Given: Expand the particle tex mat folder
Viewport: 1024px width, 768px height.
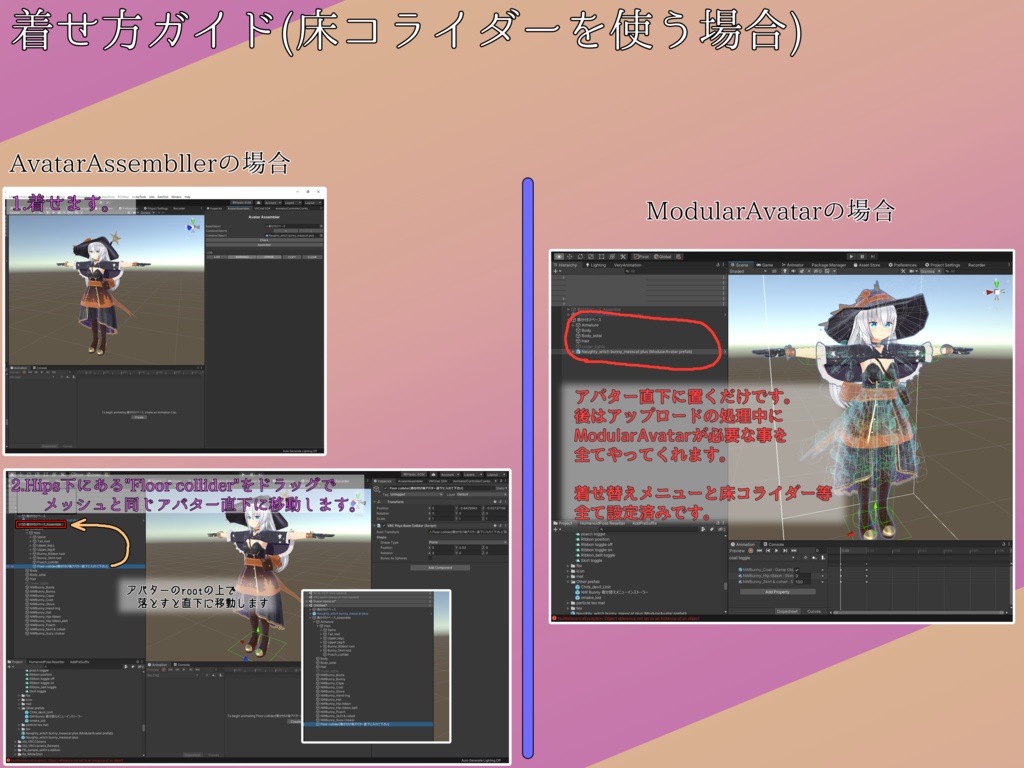Looking at the screenshot, I should pyautogui.click(x=568, y=603).
